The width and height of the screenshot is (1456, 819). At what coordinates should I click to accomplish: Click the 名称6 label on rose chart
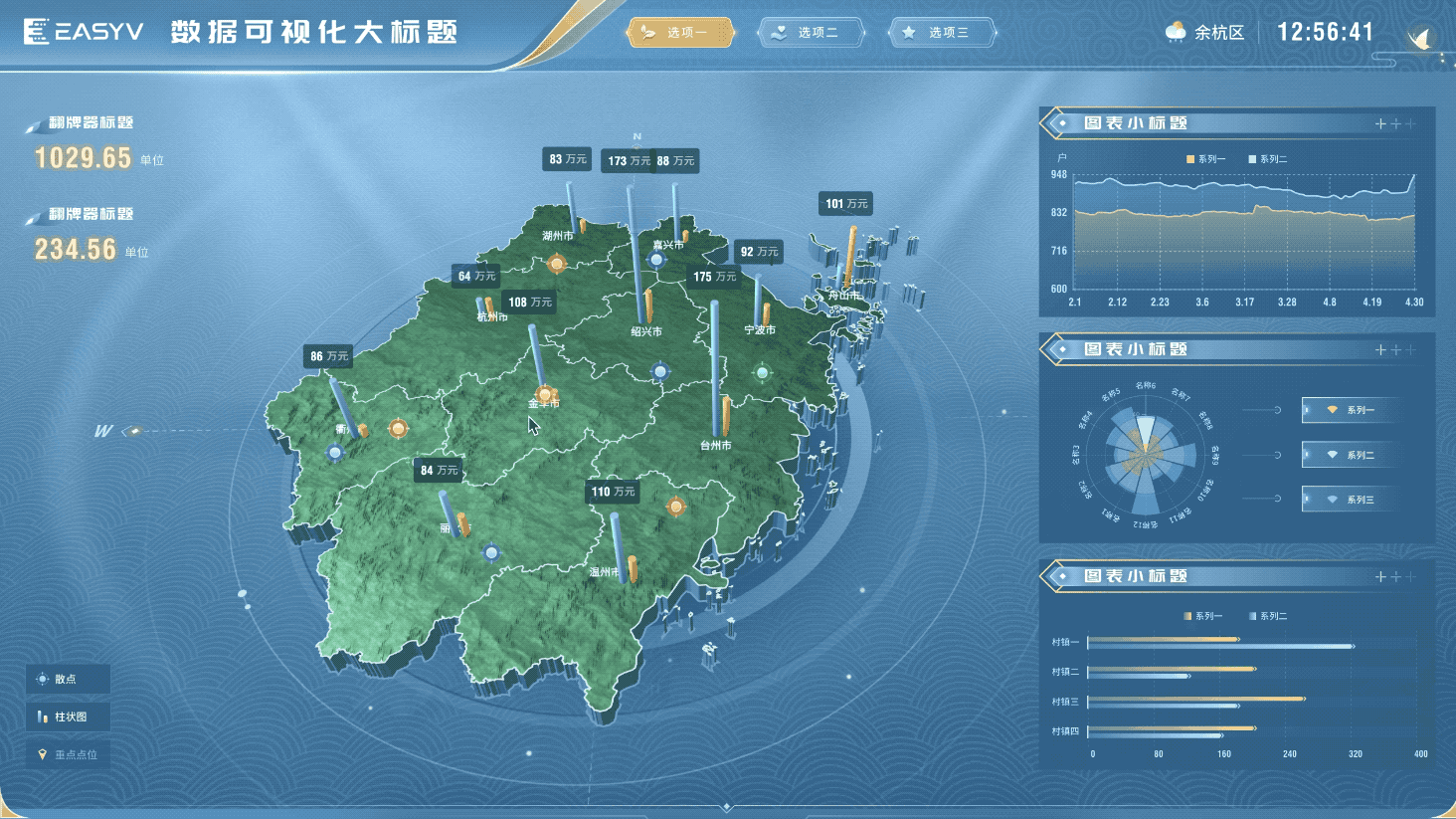(x=1146, y=385)
